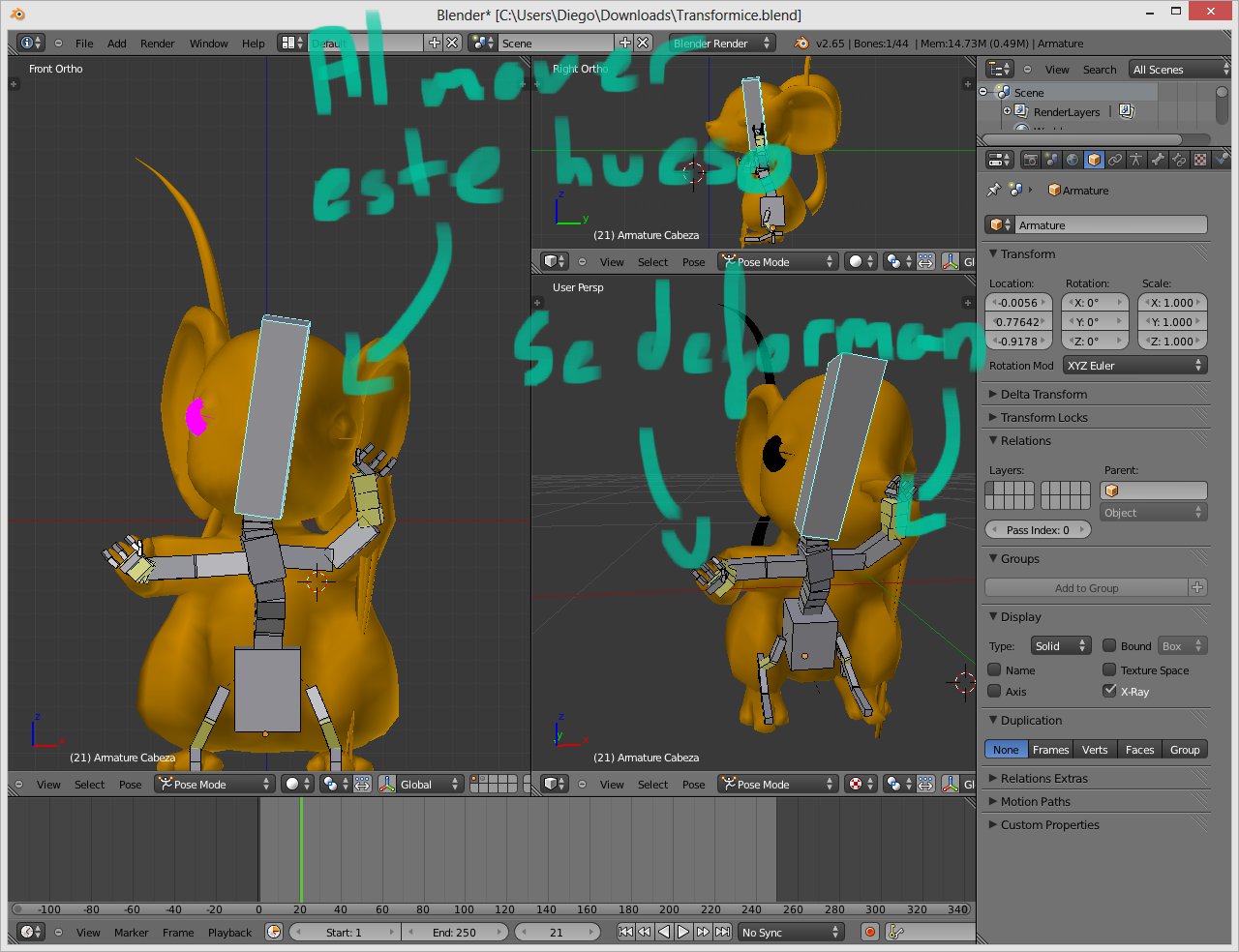Viewport: 1239px width, 952px height.
Task: Open Scene properties tab icon
Action: (x=1051, y=160)
